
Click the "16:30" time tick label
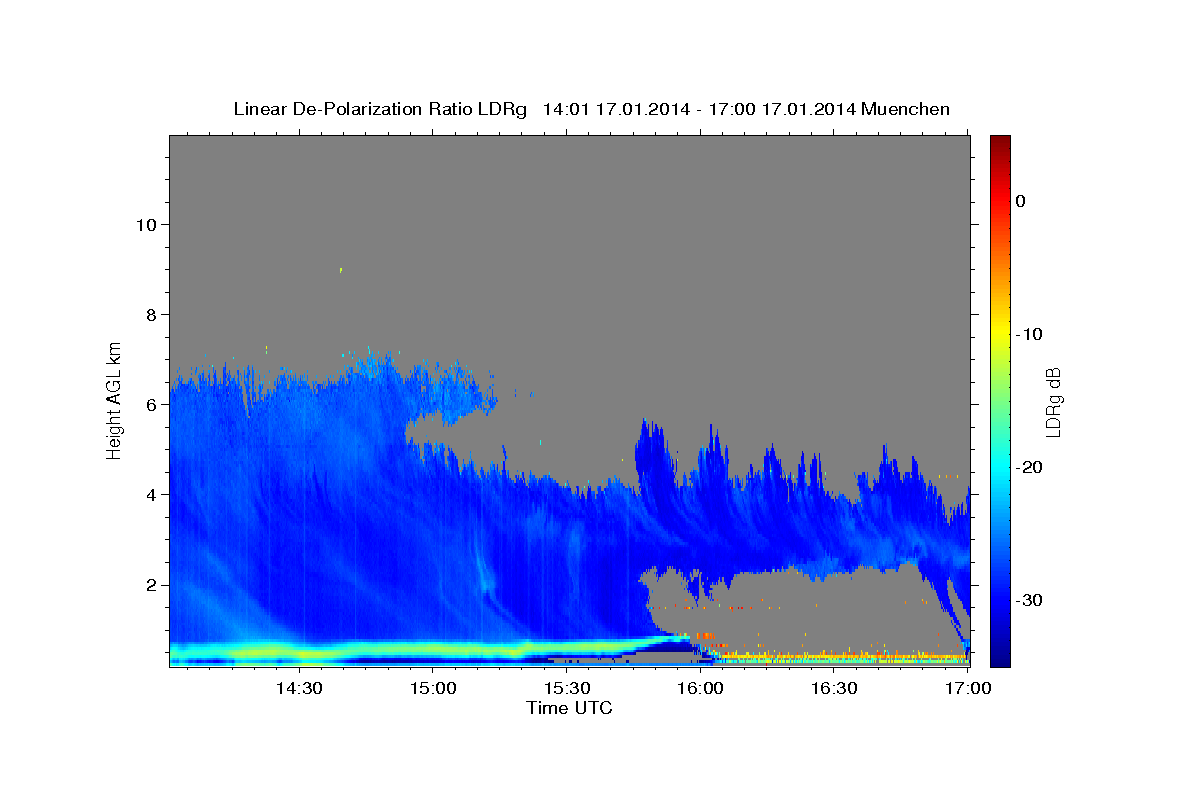(x=834, y=689)
